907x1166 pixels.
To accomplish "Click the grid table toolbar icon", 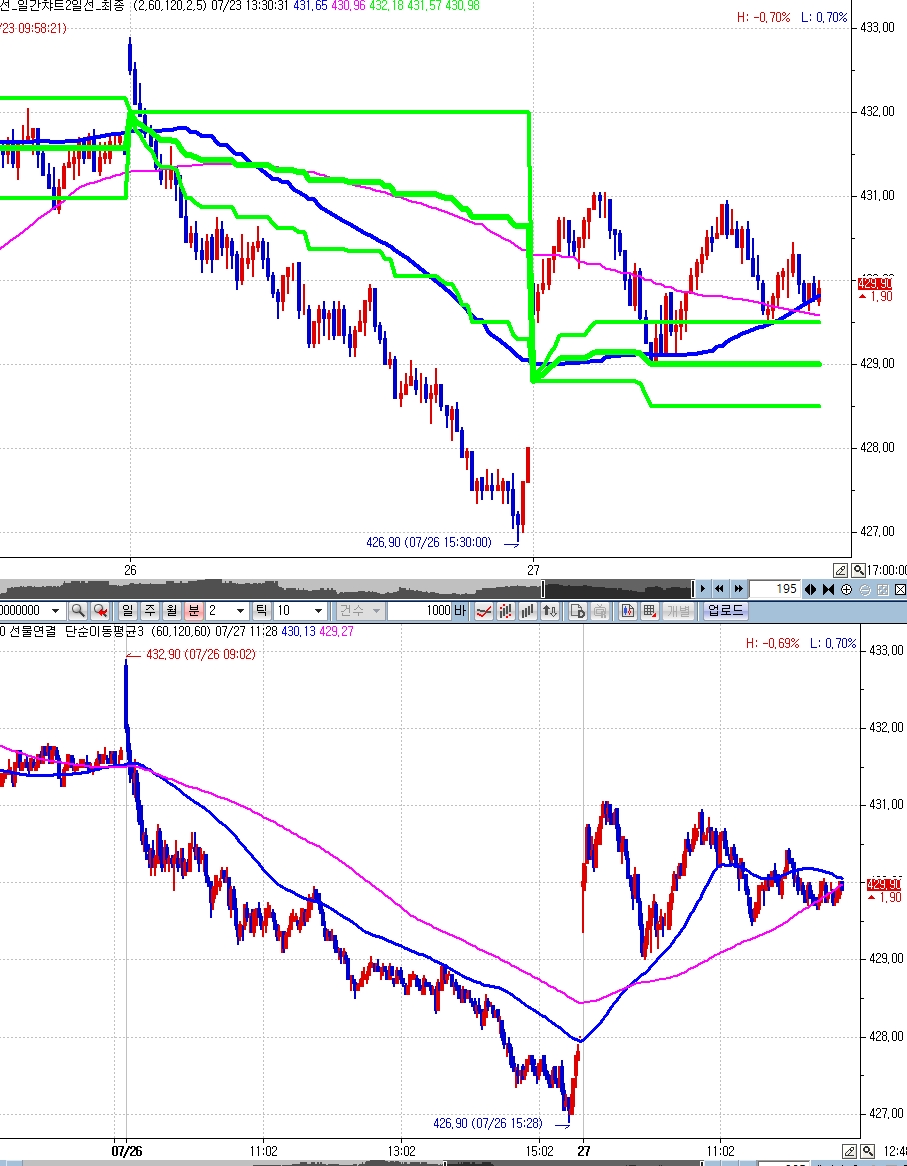I will 649,611.
